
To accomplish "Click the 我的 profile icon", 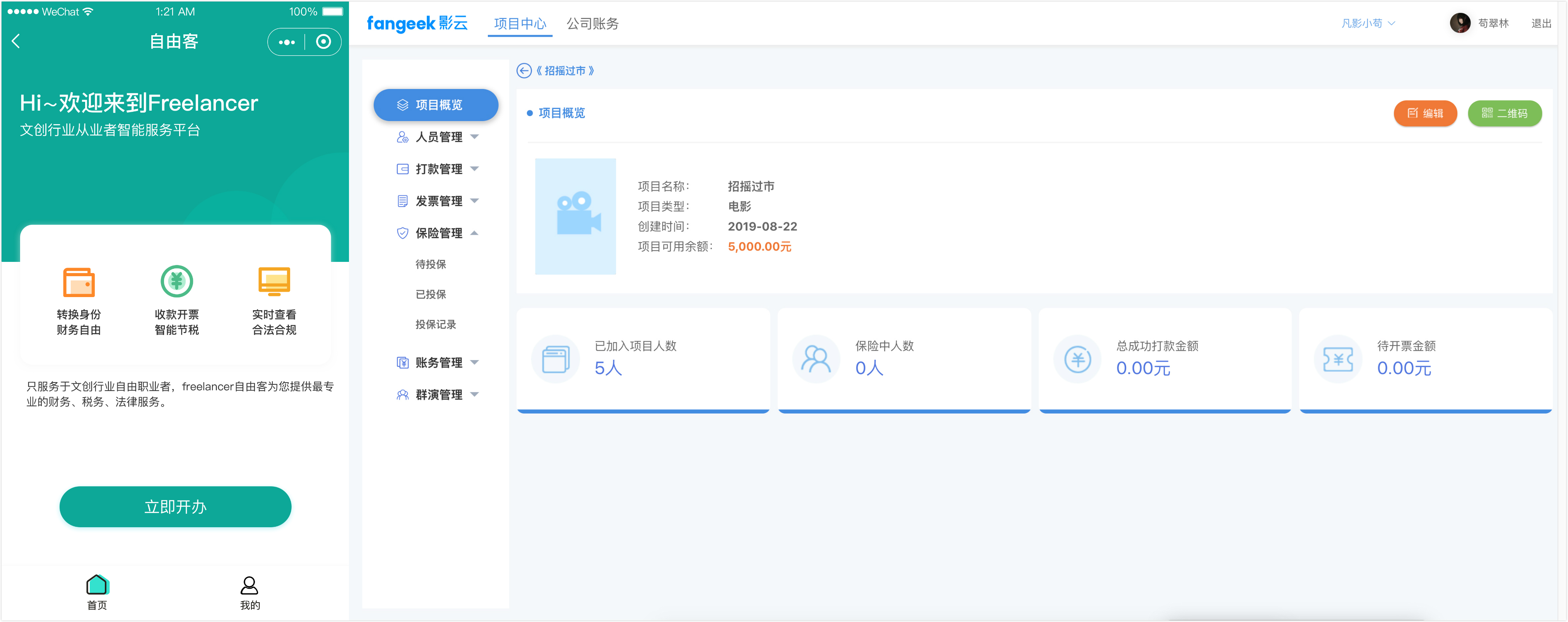I will point(250,586).
